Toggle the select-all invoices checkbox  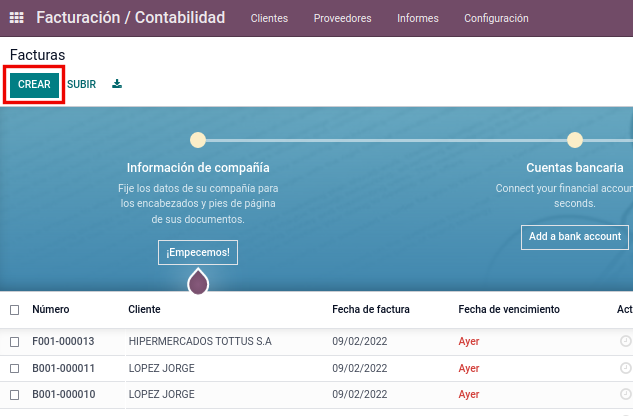[x=14, y=310]
